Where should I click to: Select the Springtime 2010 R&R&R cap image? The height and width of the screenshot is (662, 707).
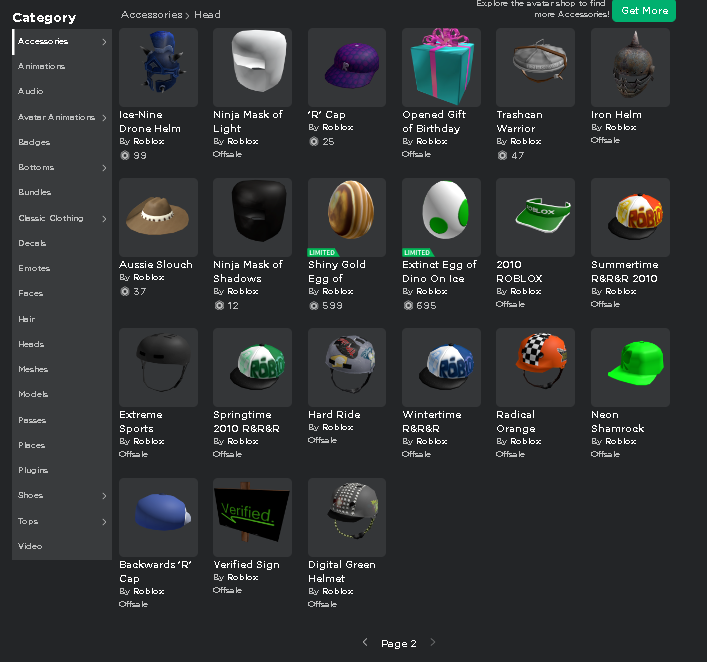[x=252, y=368]
